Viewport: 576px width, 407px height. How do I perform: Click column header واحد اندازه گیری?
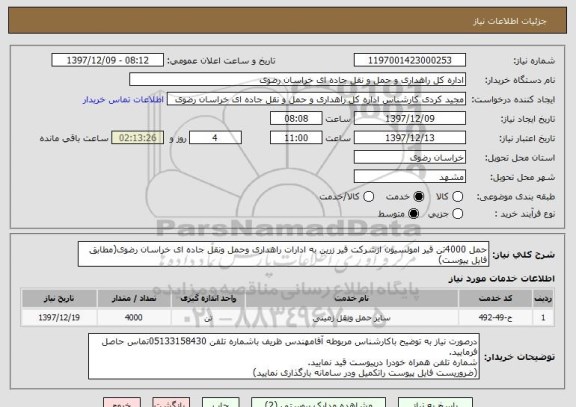tap(208, 299)
